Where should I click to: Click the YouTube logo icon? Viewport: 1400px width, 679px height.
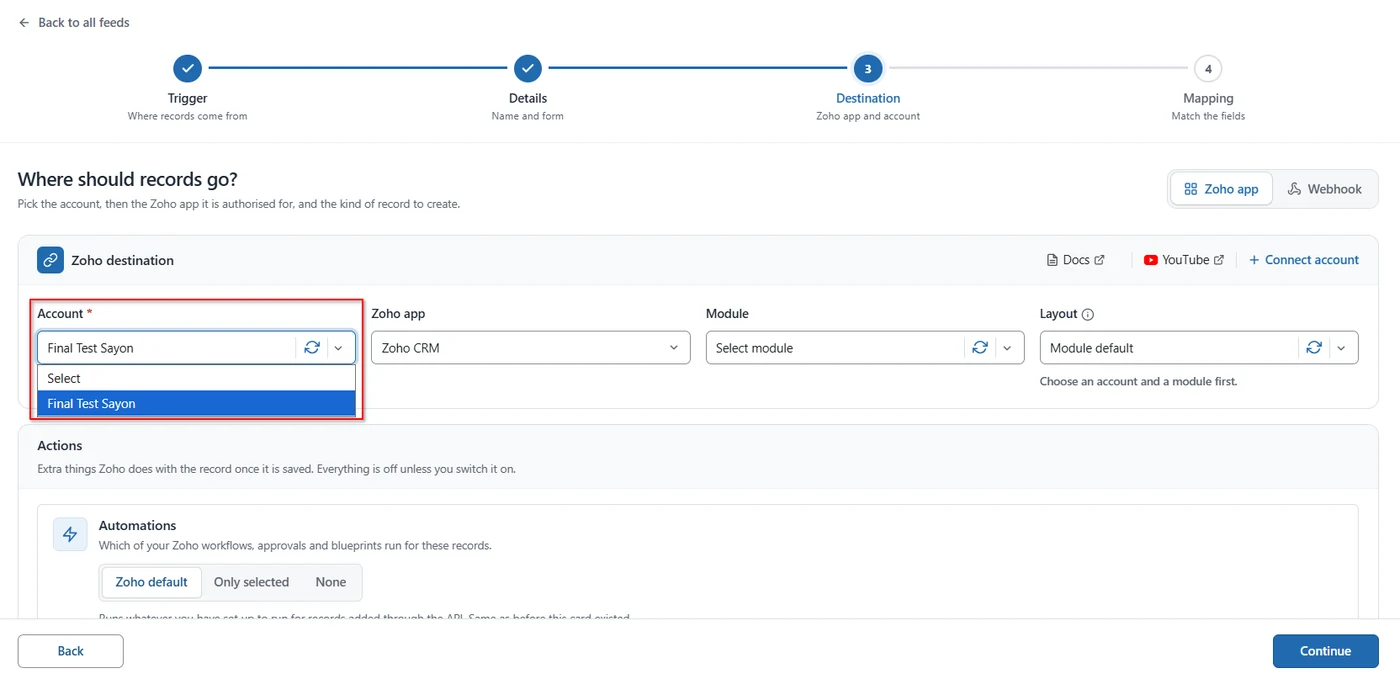coord(1151,260)
